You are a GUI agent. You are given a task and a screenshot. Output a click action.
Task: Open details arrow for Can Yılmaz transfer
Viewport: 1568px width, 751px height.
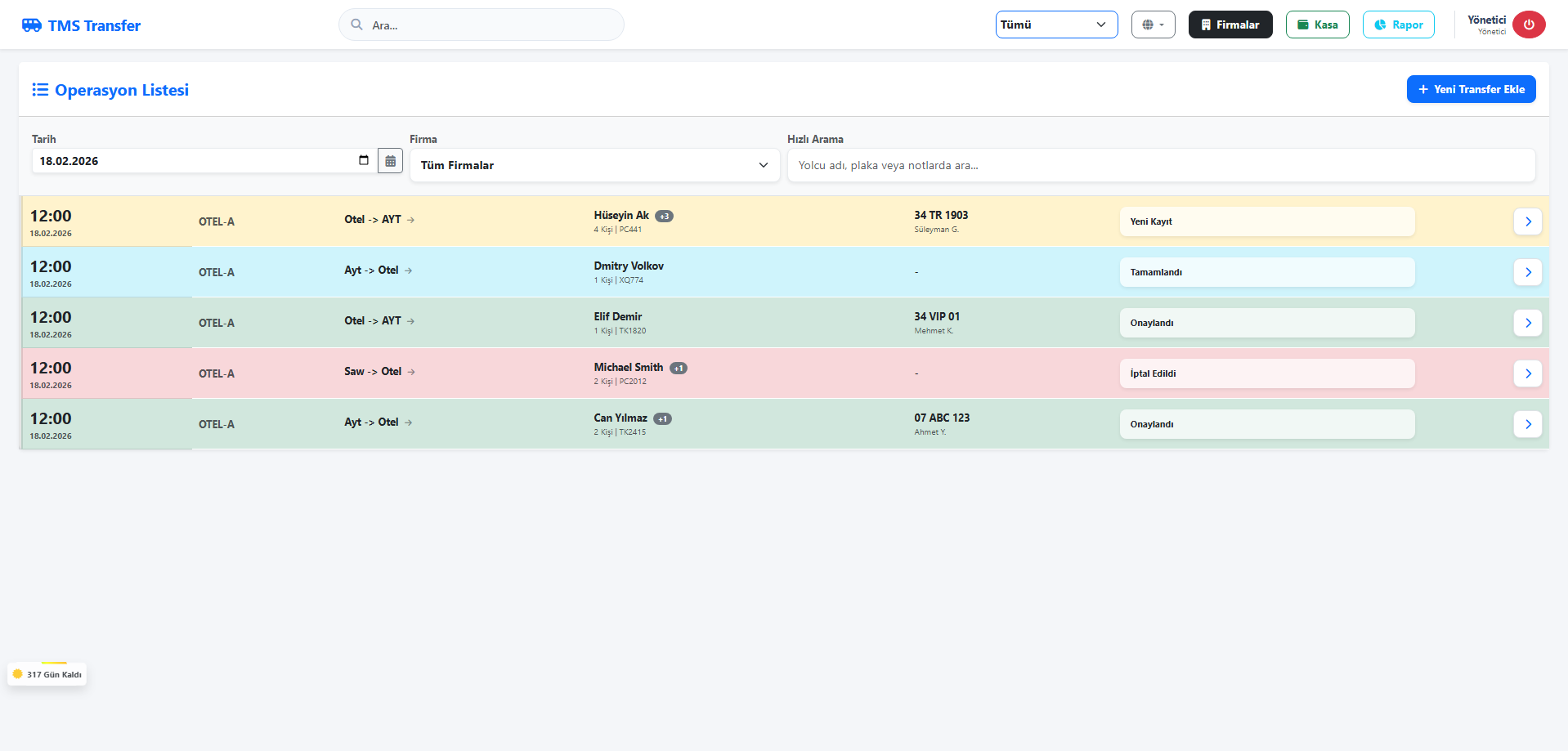(x=1527, y=424)
